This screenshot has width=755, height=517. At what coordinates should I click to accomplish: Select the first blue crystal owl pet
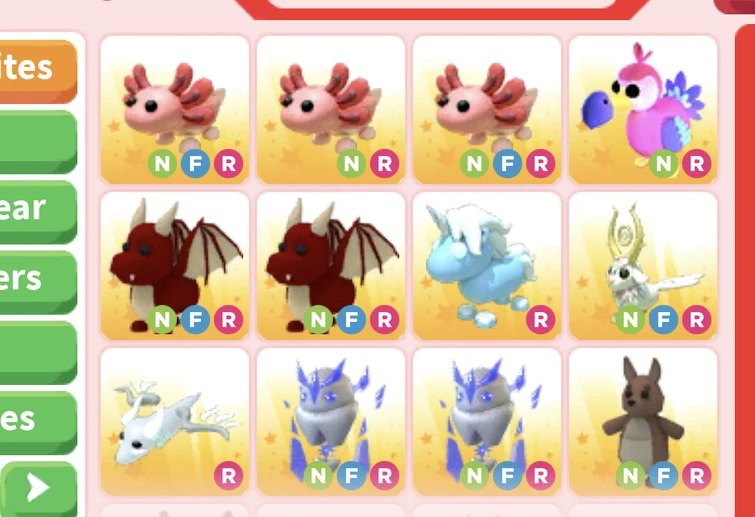[x=331, y=422]
